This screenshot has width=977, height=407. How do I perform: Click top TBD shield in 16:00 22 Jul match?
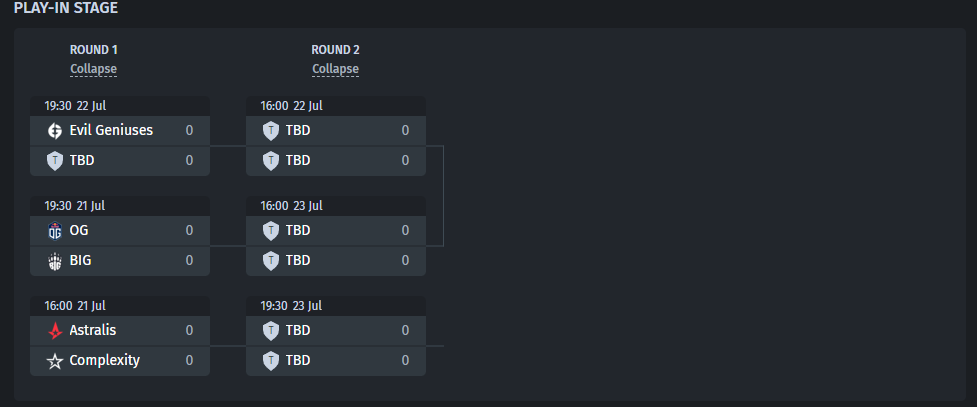click(x=270, y=131)
